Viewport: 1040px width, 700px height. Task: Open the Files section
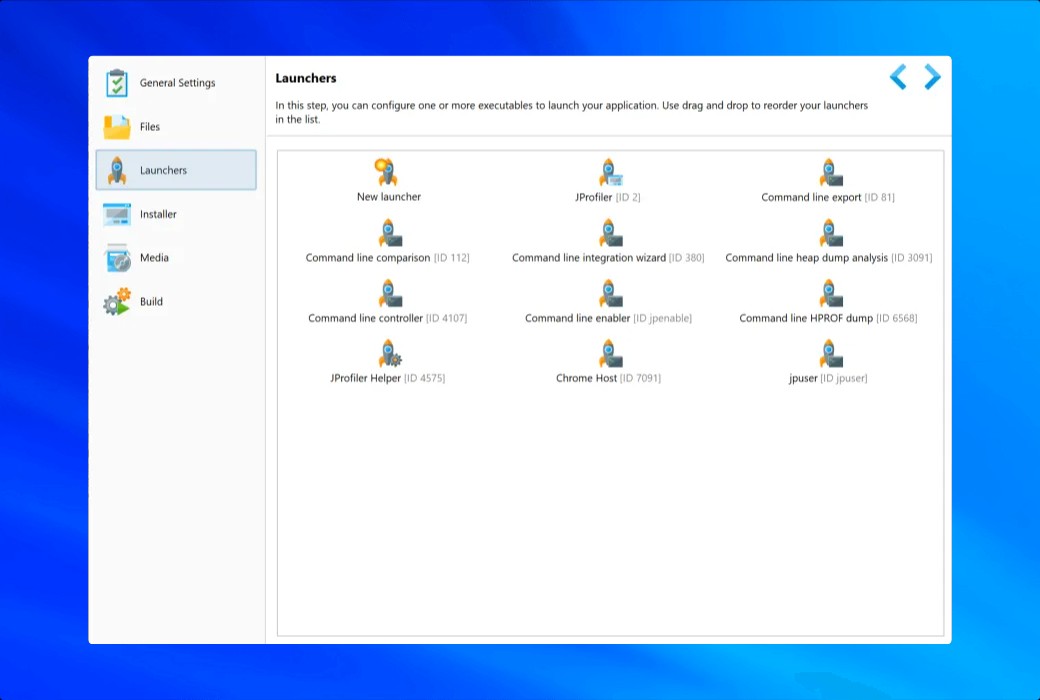tap(176, 127)
